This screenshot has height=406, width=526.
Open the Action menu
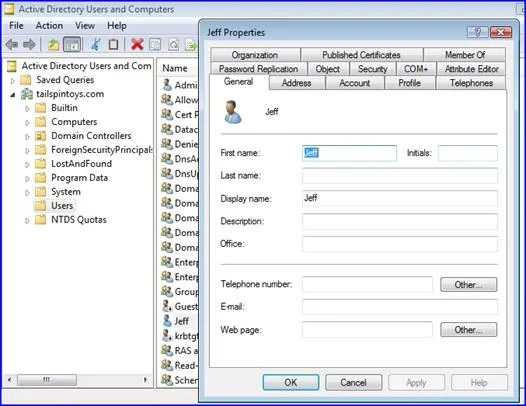tap(49, 26)
